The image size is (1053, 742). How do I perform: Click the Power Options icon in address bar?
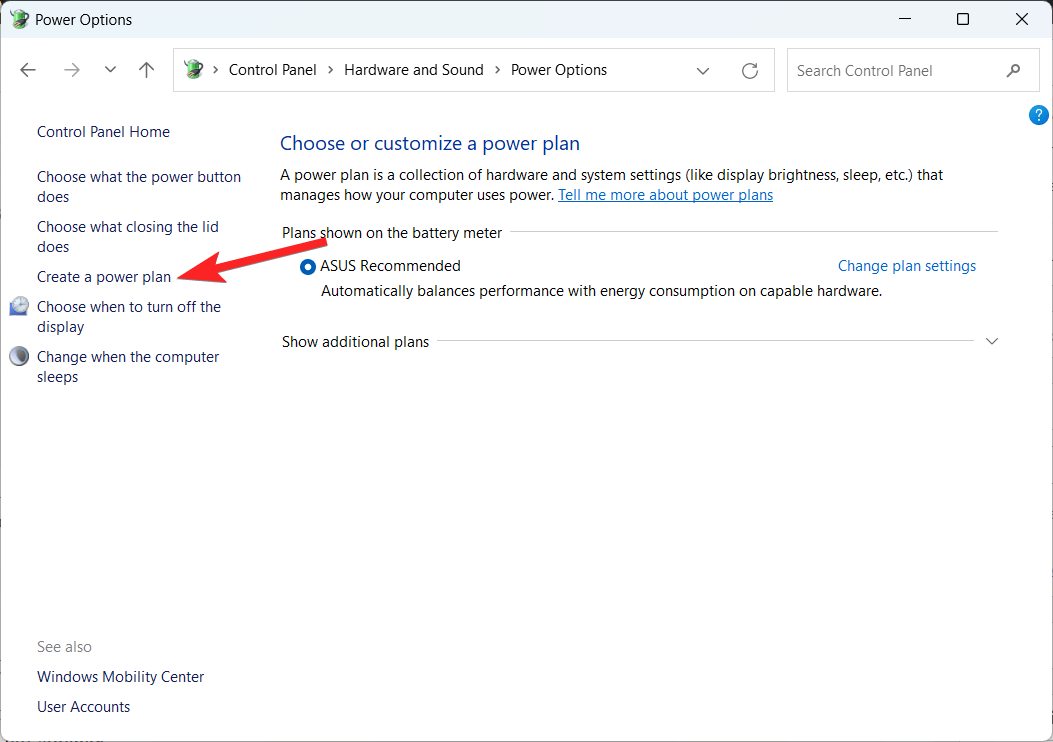[x=194, y=69]
